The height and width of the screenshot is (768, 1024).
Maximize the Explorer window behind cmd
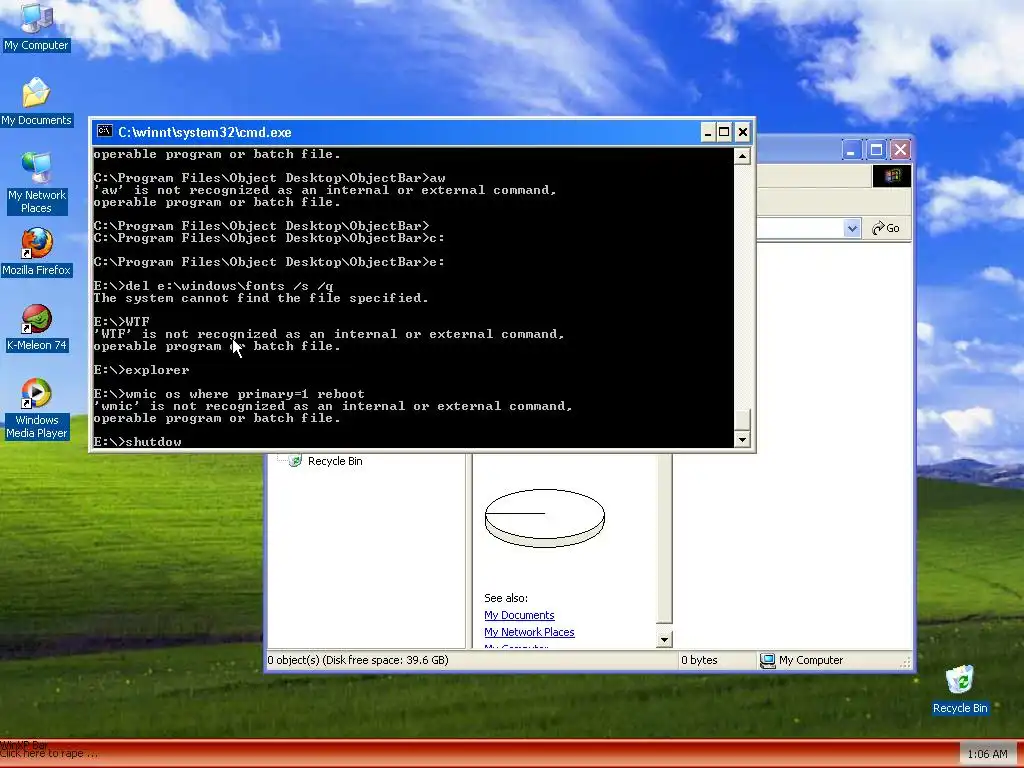point(876,150)
